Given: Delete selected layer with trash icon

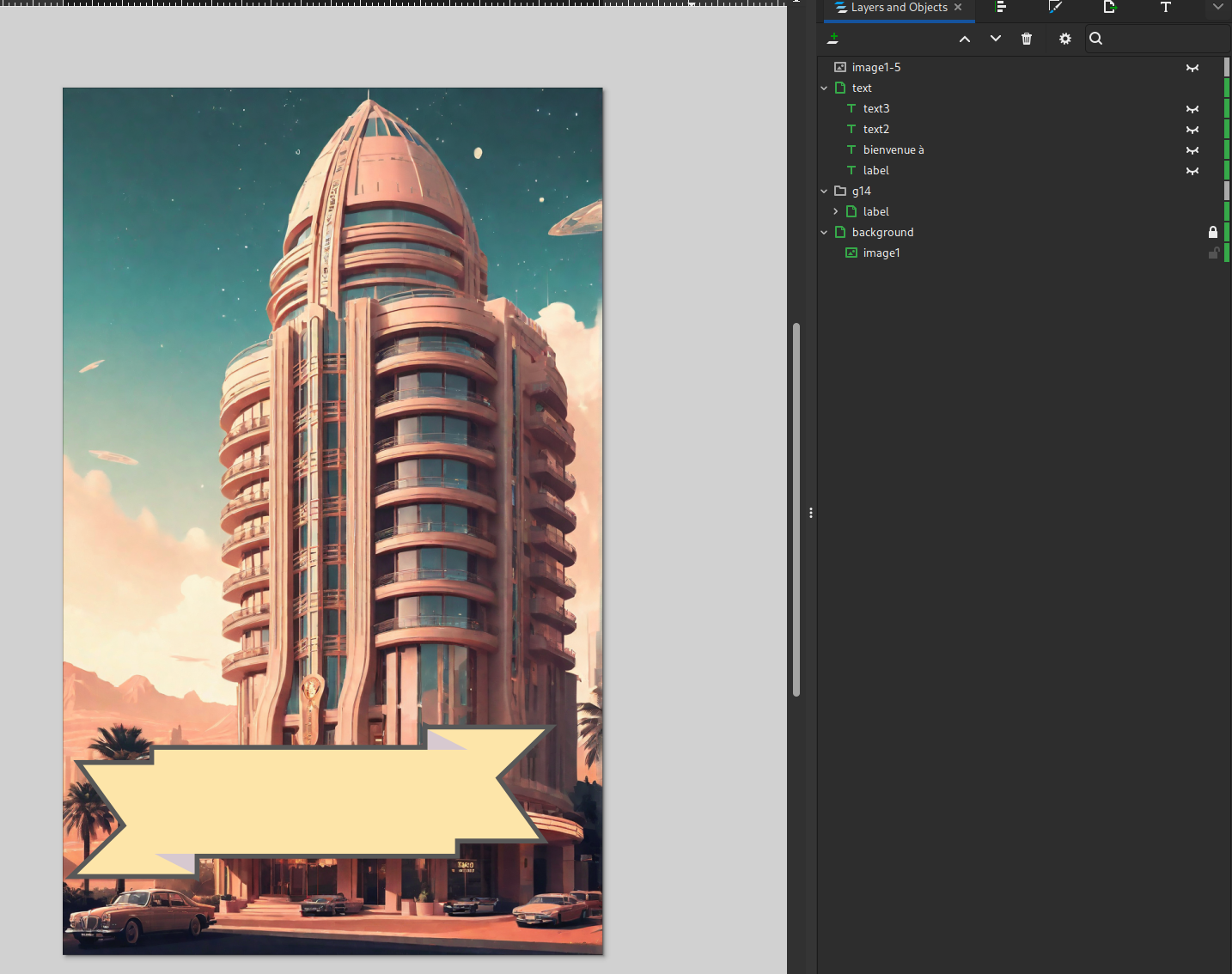Looking at the screenshot, I should pyautogui.click(x=1026, y=39).
